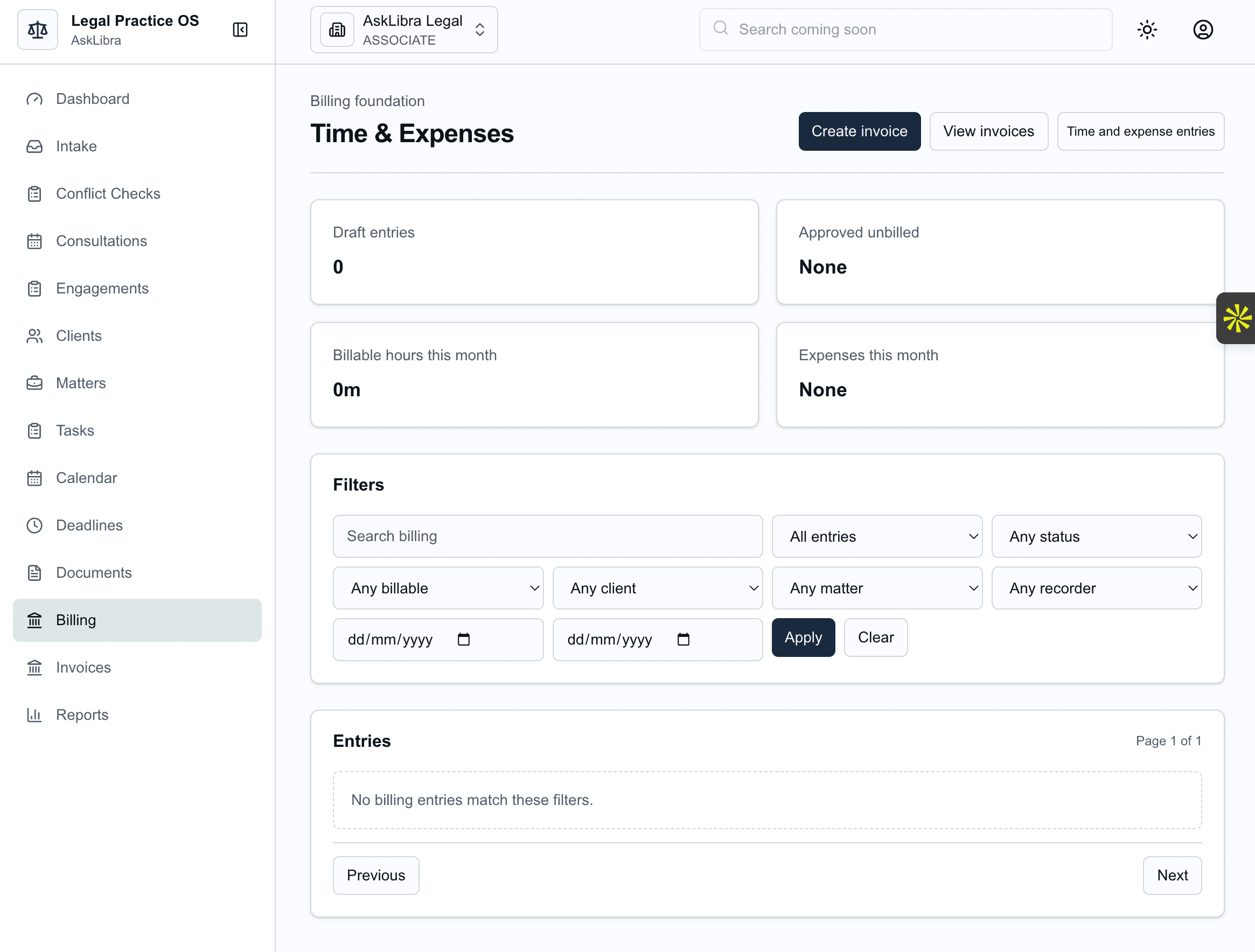
Task: Open the yellow starburst assistant widget
Action: pos(1236,318)
